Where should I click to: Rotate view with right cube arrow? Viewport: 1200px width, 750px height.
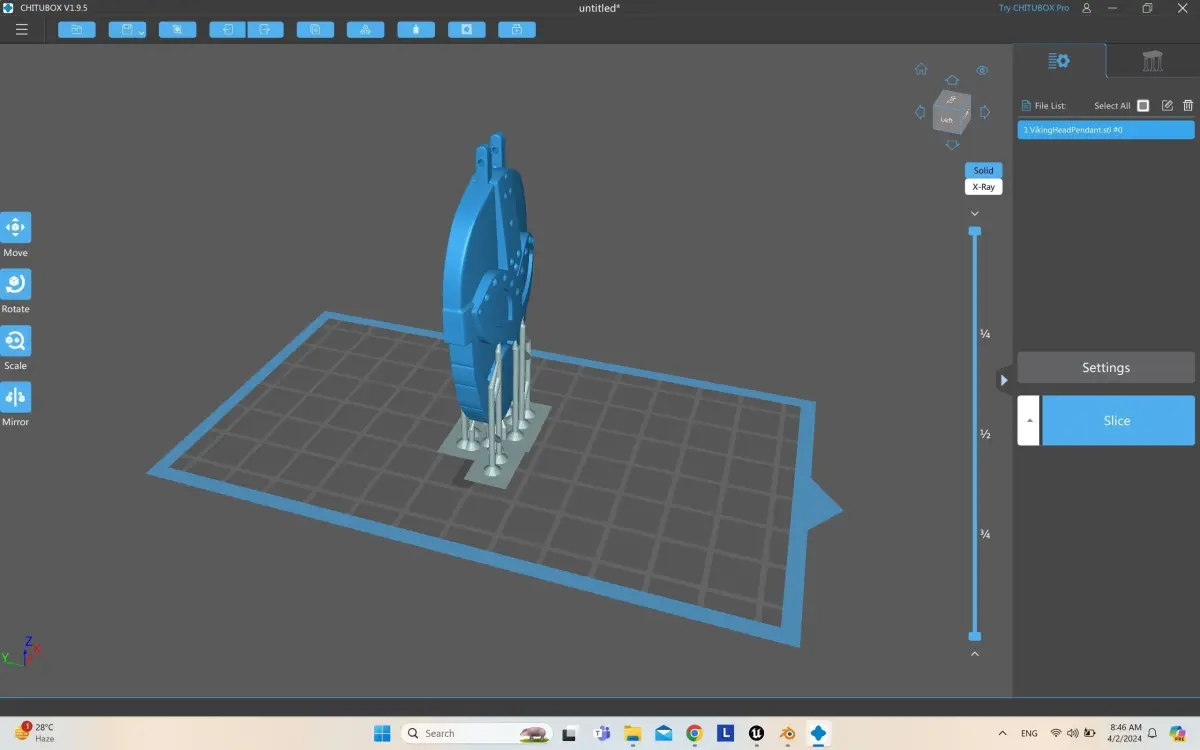[x=984, y=112]
